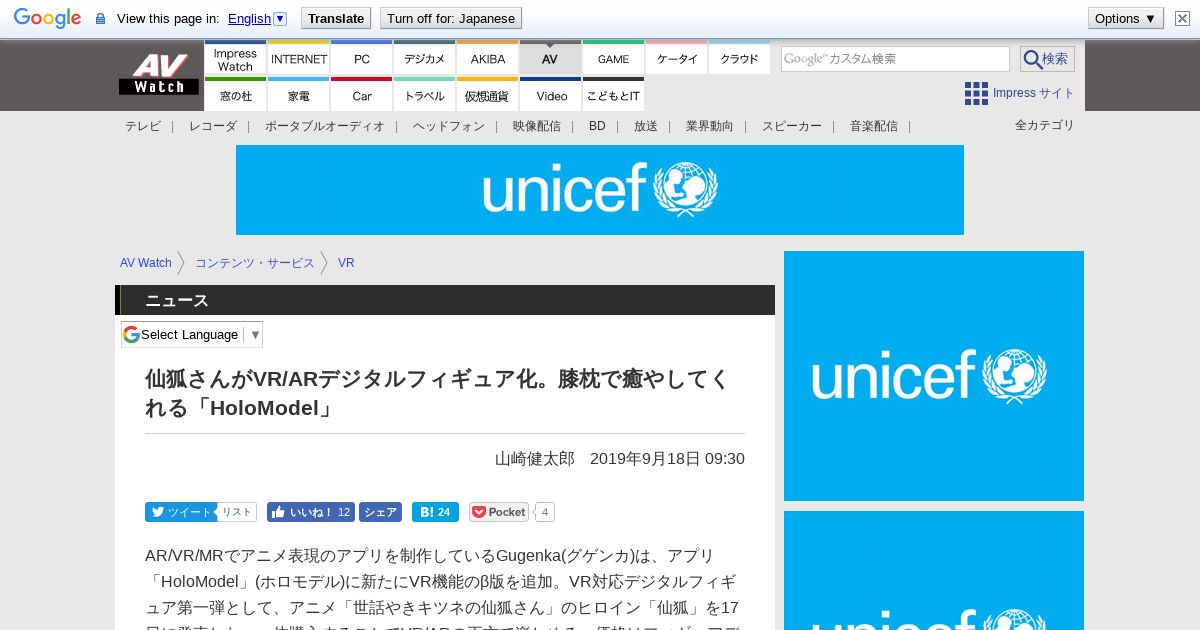Open 全カテゴリ link
1200x630 pixels.
tap(1044, 125)
